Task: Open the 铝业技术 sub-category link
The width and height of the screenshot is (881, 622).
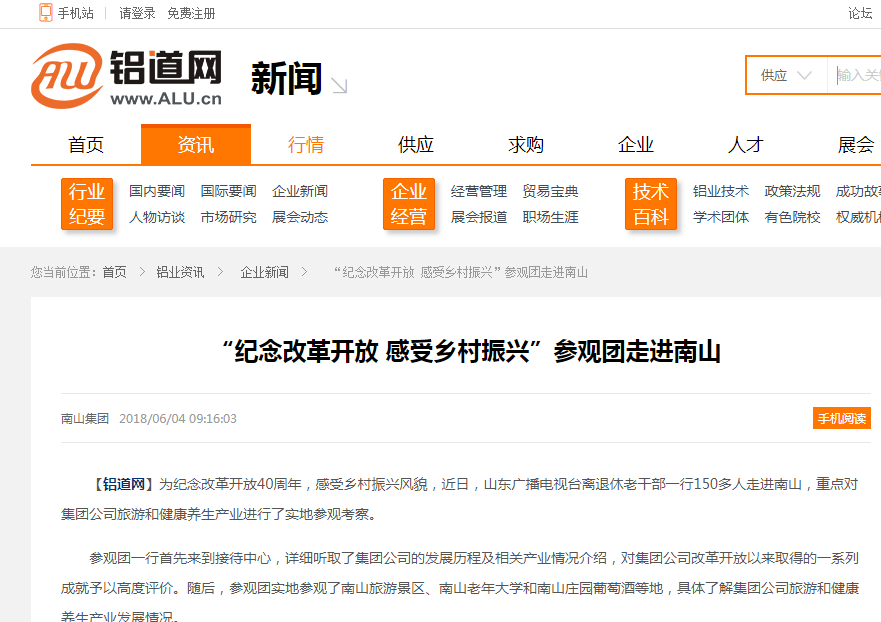Action: point(721,191)
